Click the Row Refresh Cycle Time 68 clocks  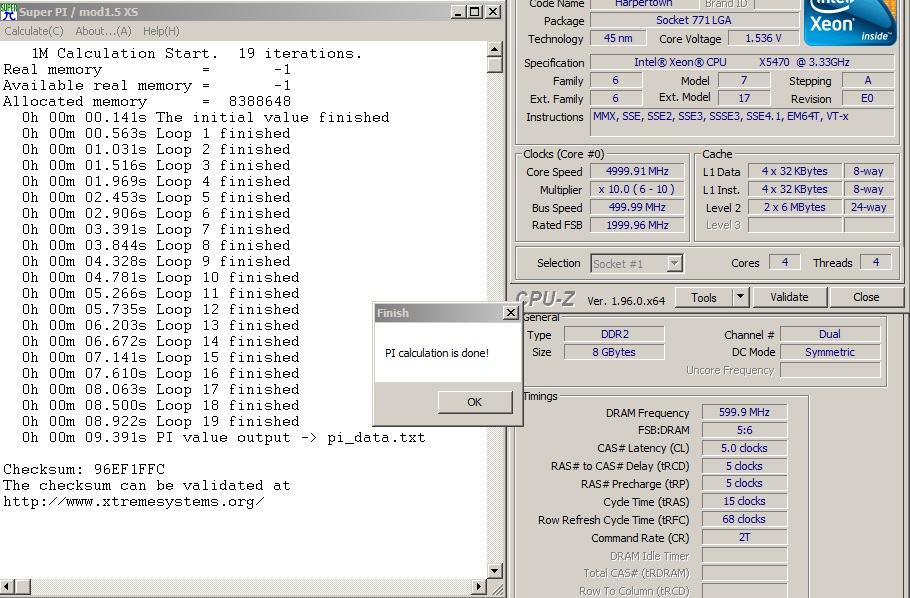(744, 519)
